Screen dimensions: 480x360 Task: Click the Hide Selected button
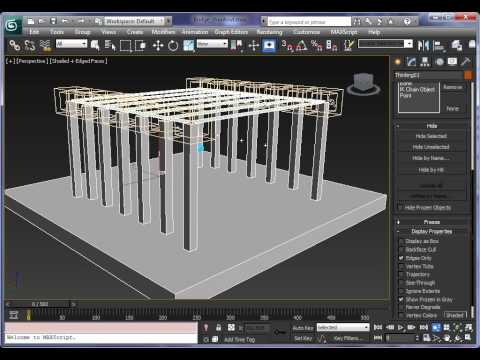[431, 136]
